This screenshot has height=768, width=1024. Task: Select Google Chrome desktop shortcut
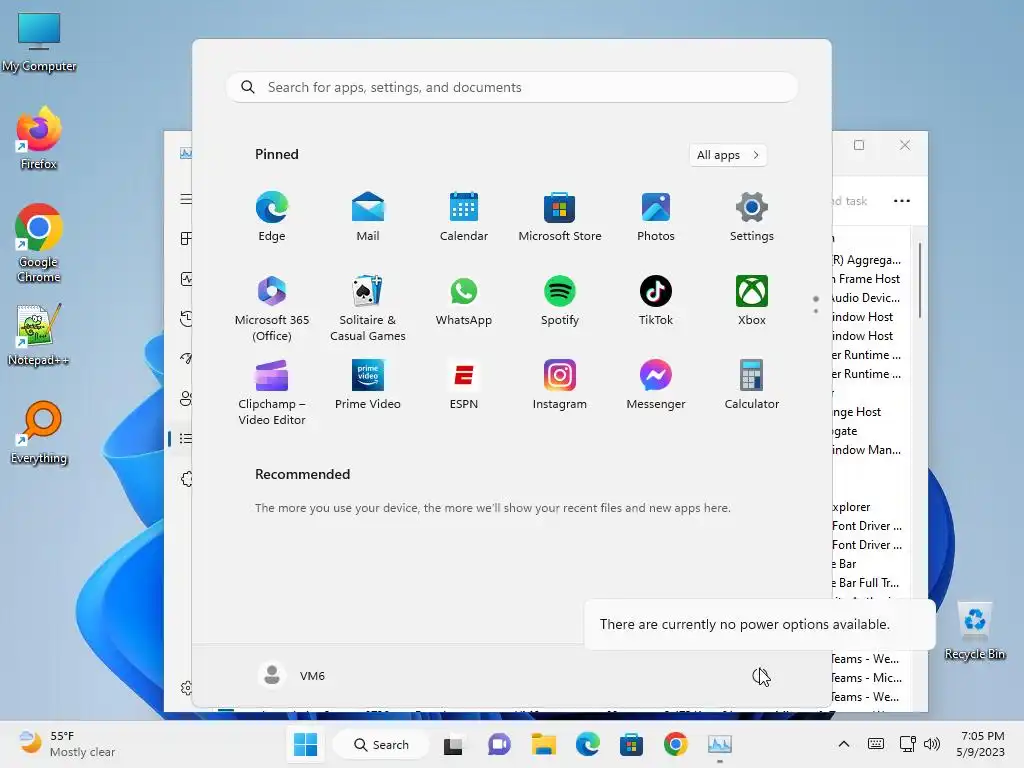tap(39, 243)
